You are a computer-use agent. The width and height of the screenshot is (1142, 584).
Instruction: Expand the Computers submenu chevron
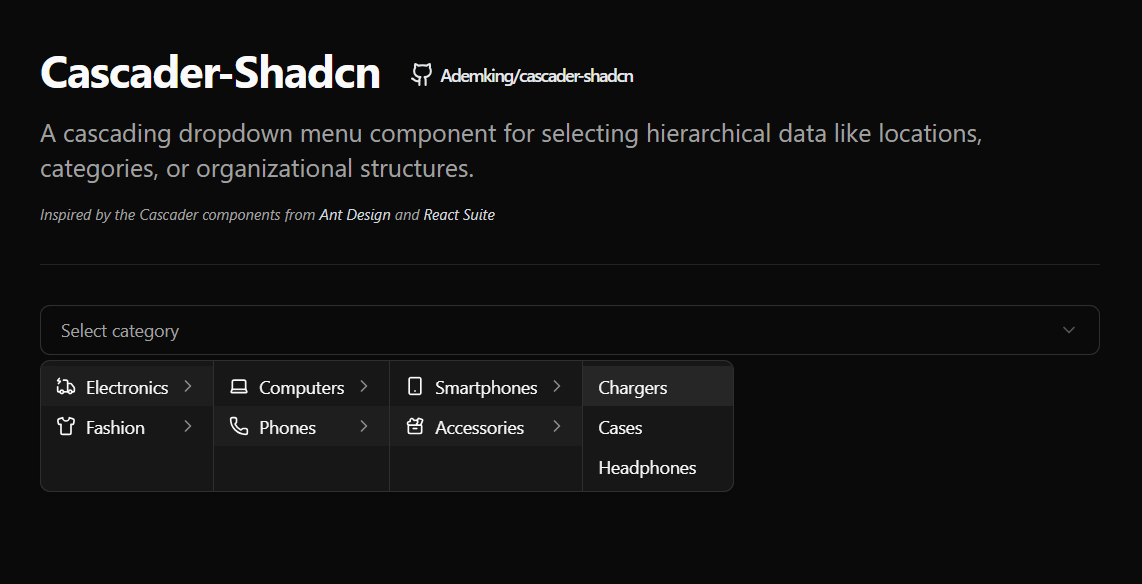pos(363,386)
